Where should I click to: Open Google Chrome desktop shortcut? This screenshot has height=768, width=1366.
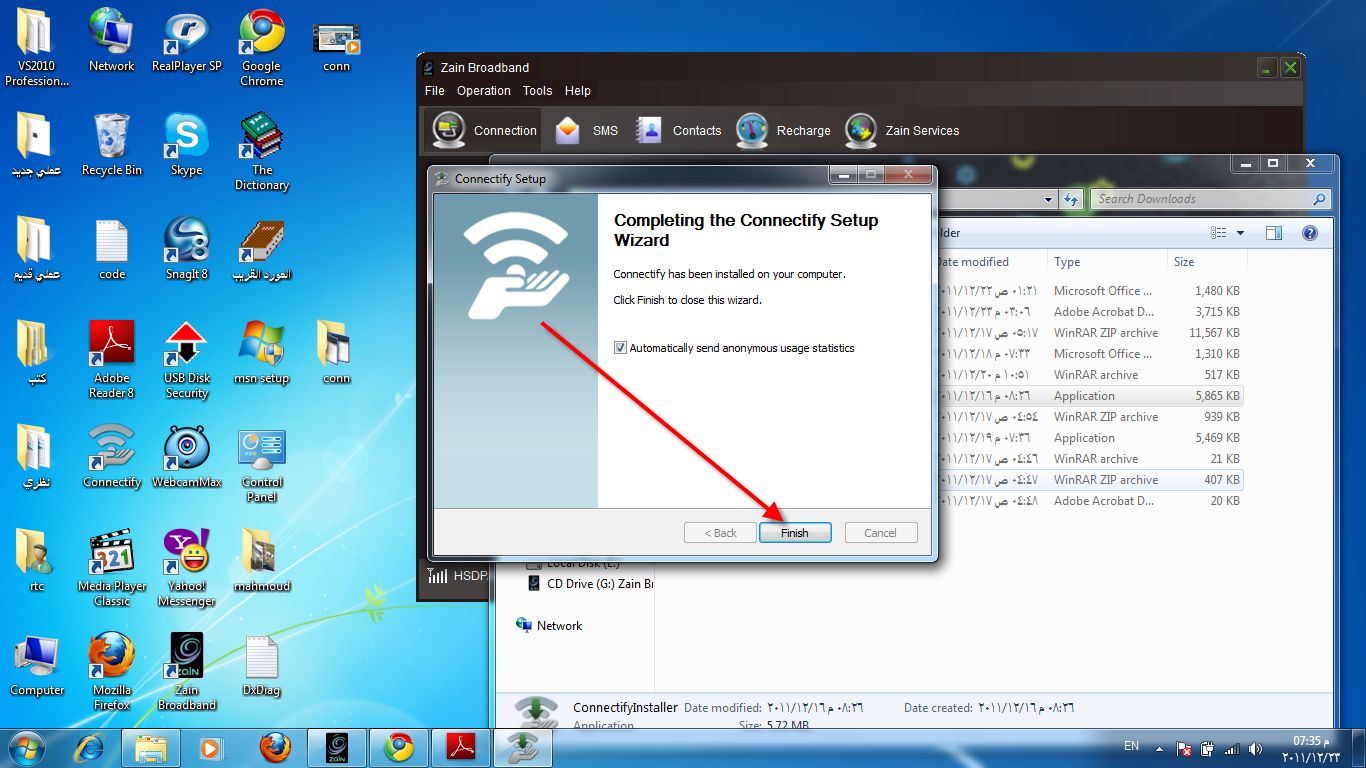[x=261, y=48]
